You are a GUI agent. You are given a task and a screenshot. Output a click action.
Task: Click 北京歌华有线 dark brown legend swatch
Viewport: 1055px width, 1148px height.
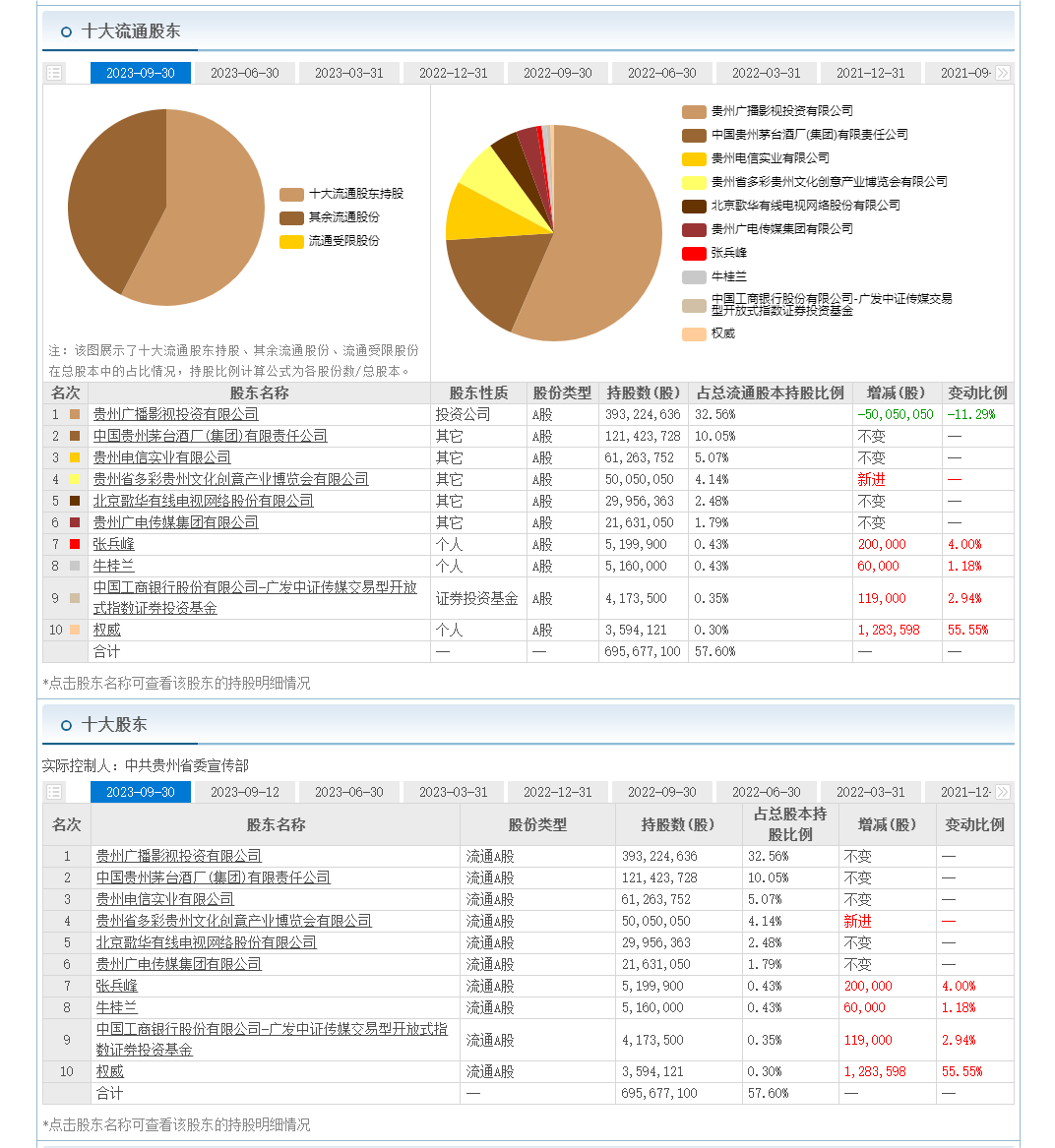[x=694, y=207]
